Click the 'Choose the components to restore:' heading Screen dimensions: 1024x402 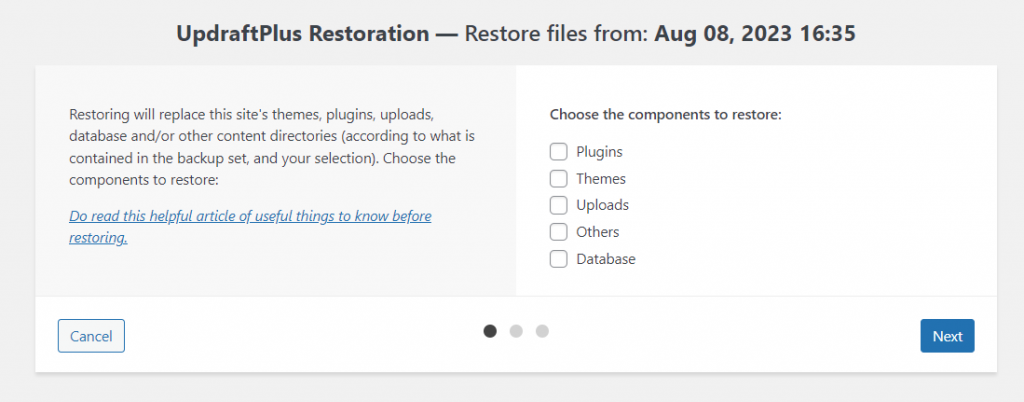click(x=665, y=115)
